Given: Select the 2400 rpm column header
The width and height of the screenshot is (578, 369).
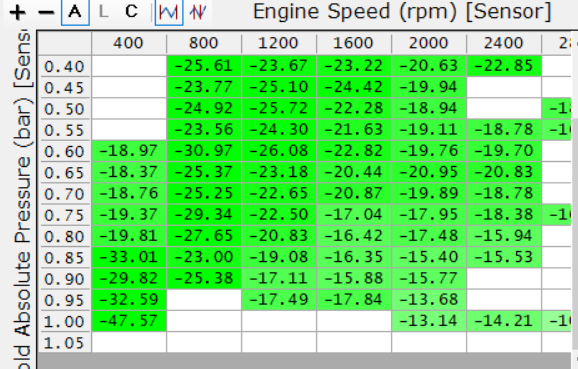Looking at the screenshot, I should [504, 43].
